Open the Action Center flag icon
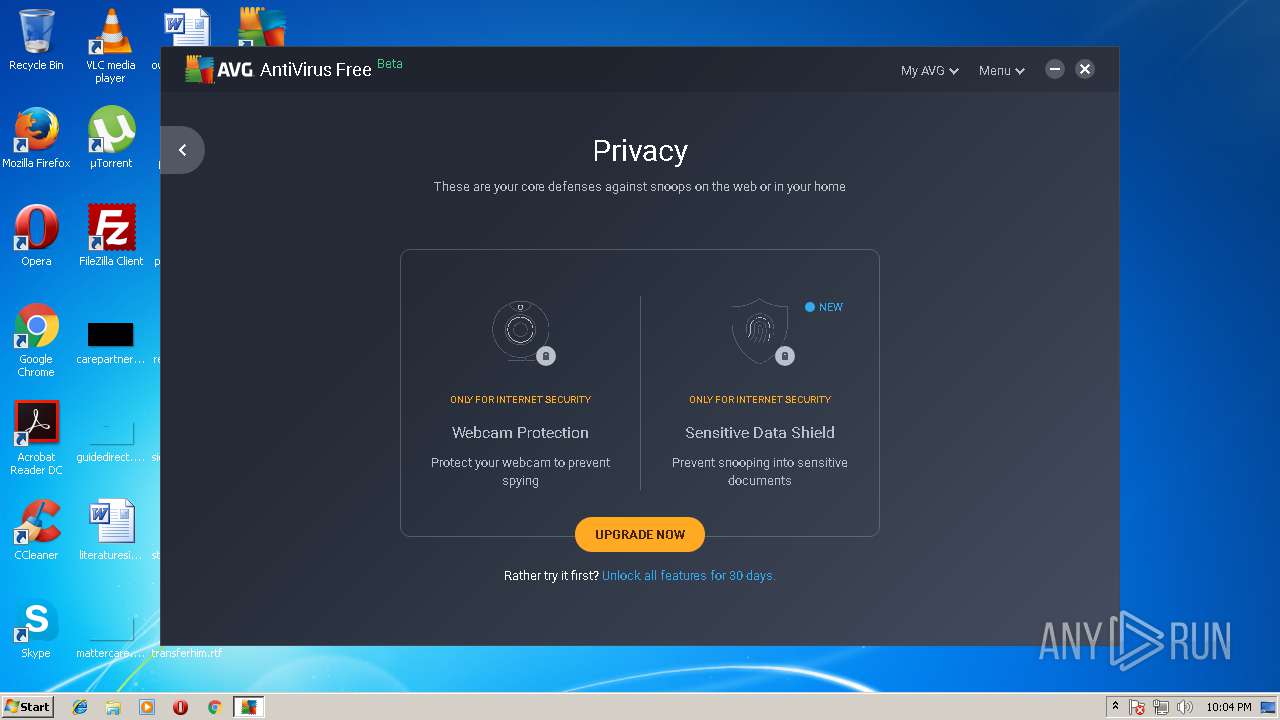Image resolution: width=1280 pixels, height=720 pixels. pos(1137,707)
